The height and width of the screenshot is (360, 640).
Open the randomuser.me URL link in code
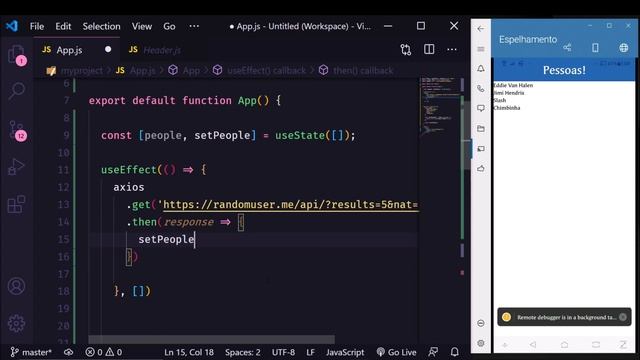click(290, 204)
